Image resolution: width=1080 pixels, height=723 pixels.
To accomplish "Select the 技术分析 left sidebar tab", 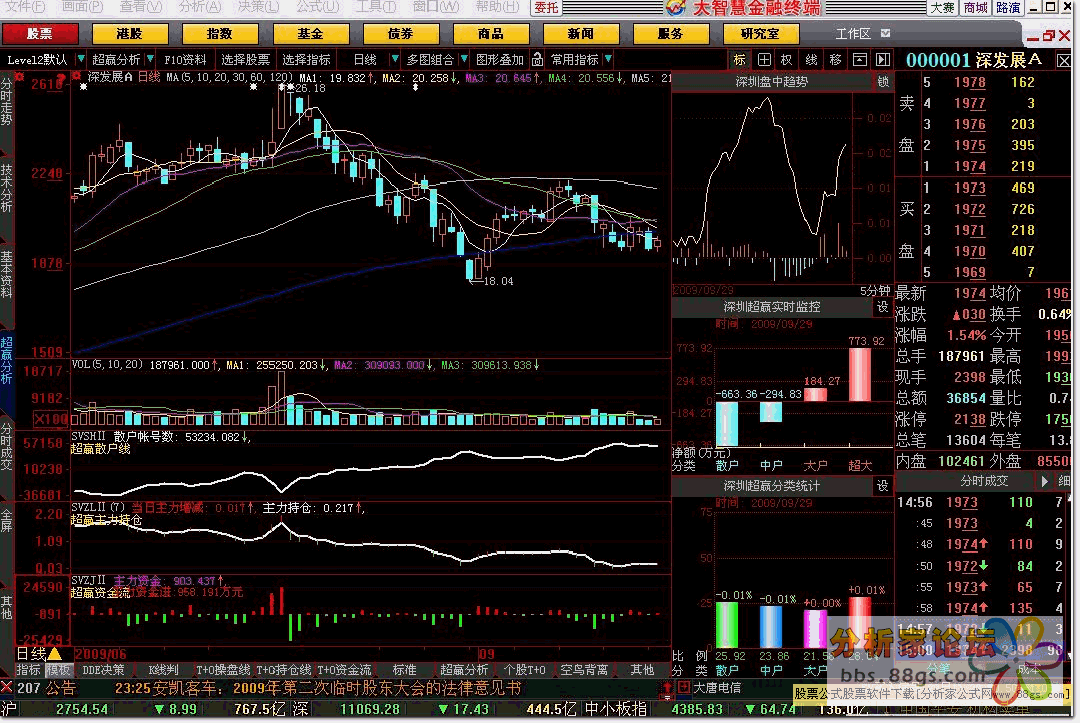I will coord(6,187).
